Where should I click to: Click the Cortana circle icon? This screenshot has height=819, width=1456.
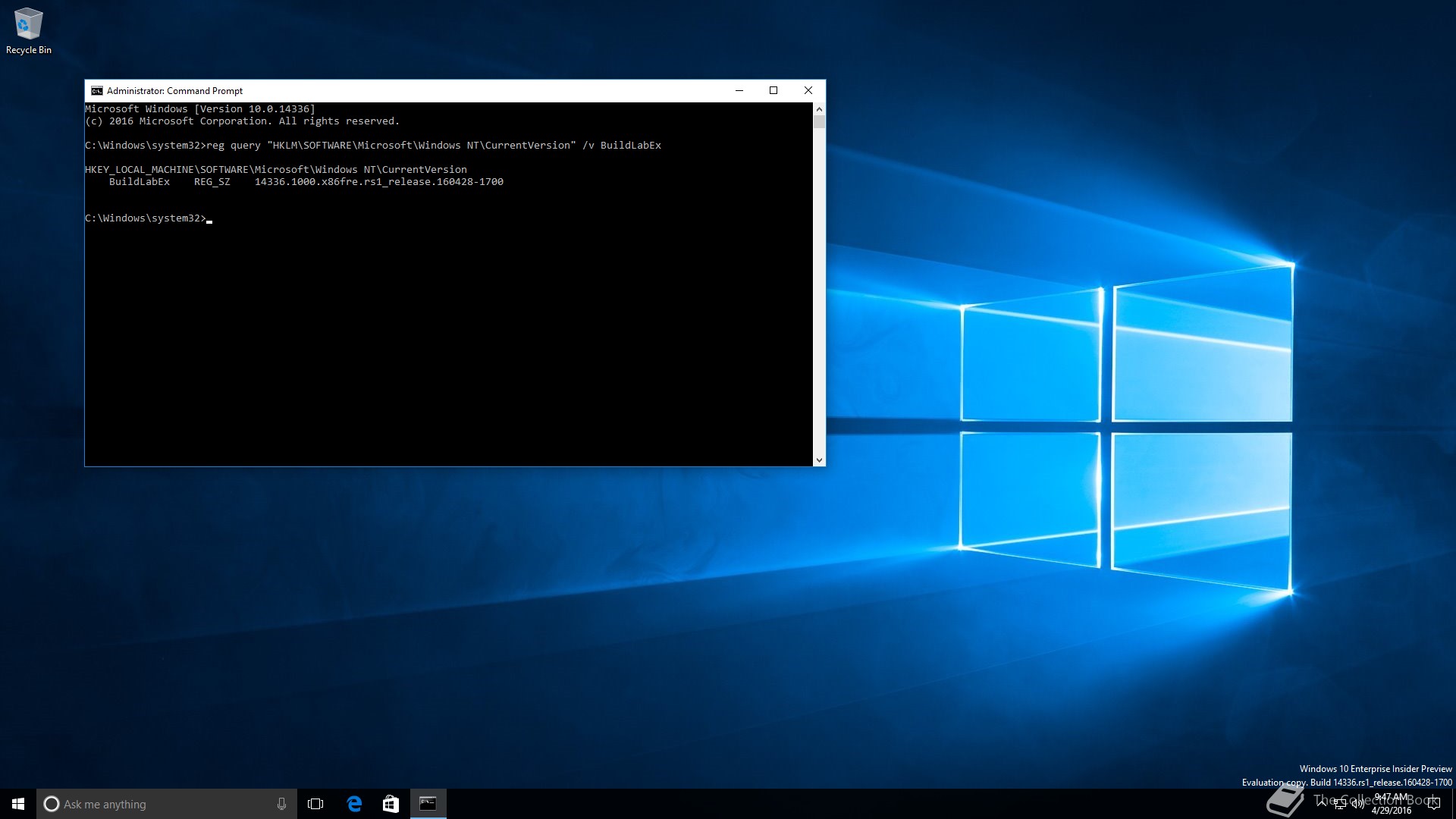point(52,804)
